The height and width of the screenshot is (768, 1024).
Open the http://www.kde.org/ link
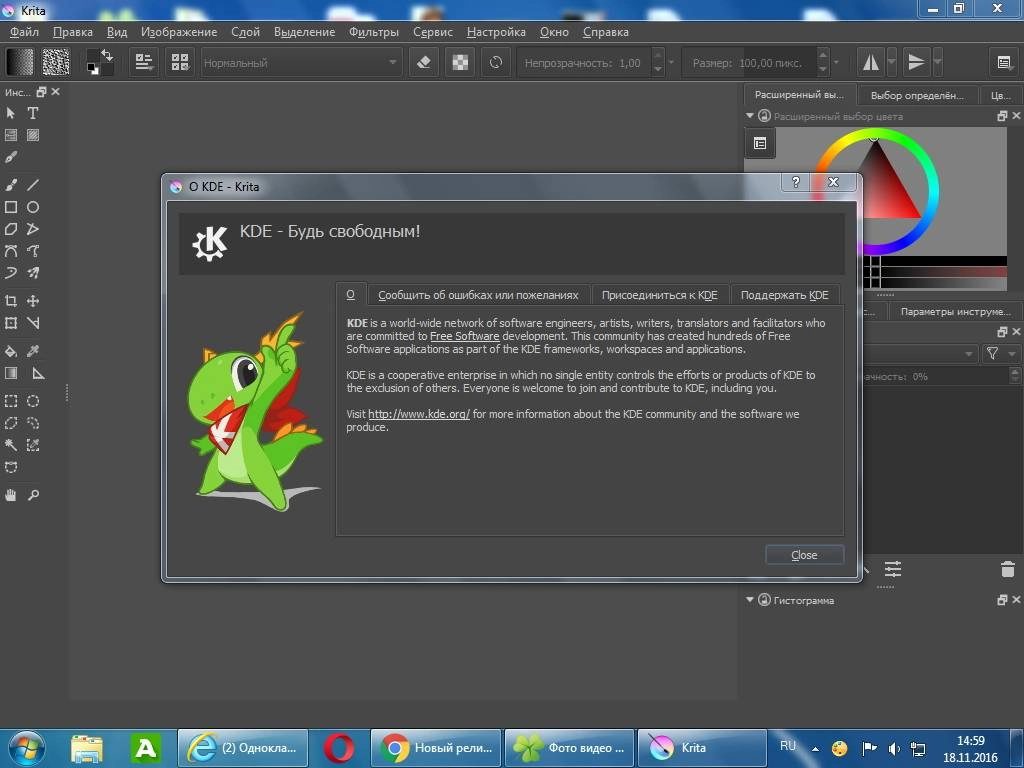(x=419, y=414)
